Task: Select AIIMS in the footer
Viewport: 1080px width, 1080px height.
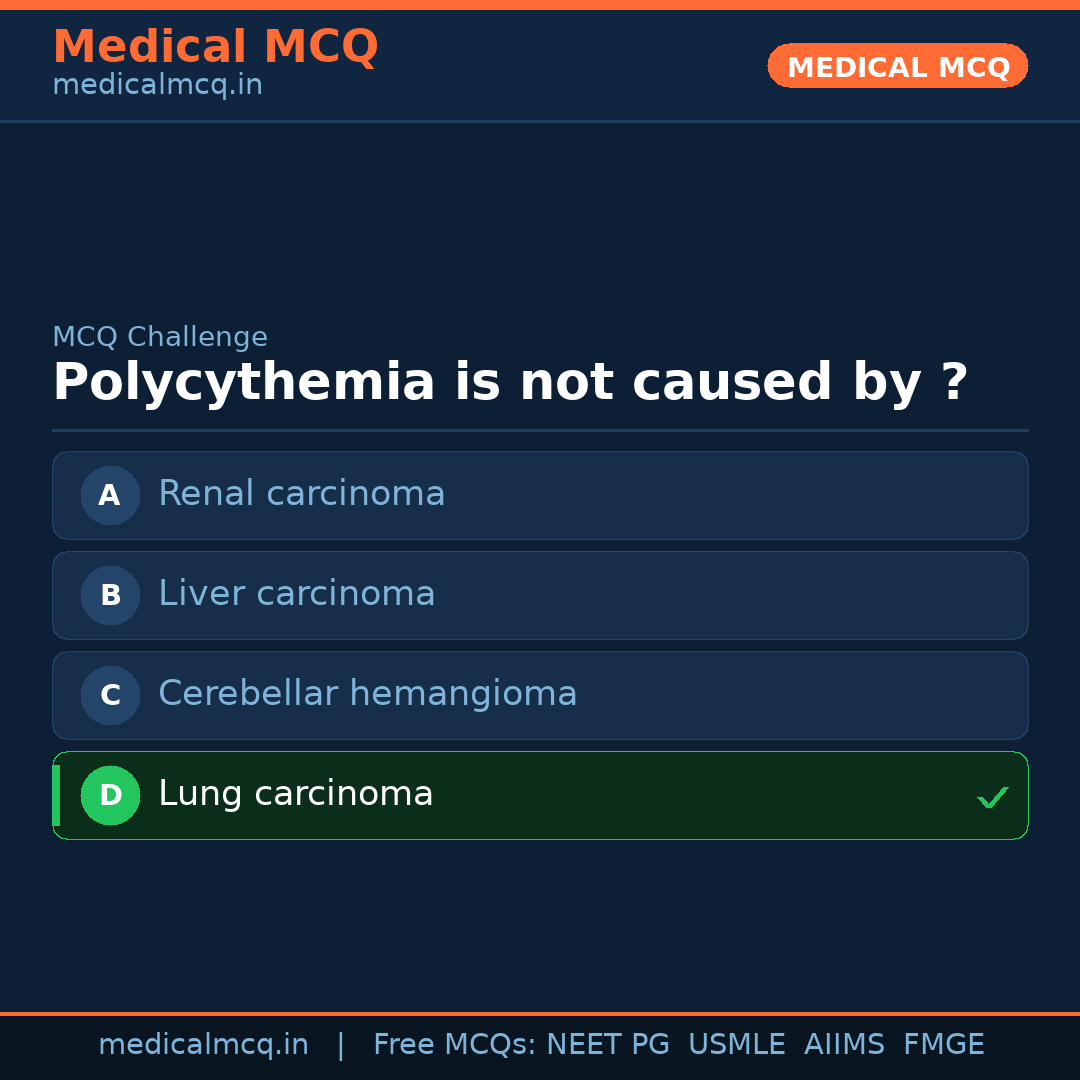Action: (x=844, y=1045)
